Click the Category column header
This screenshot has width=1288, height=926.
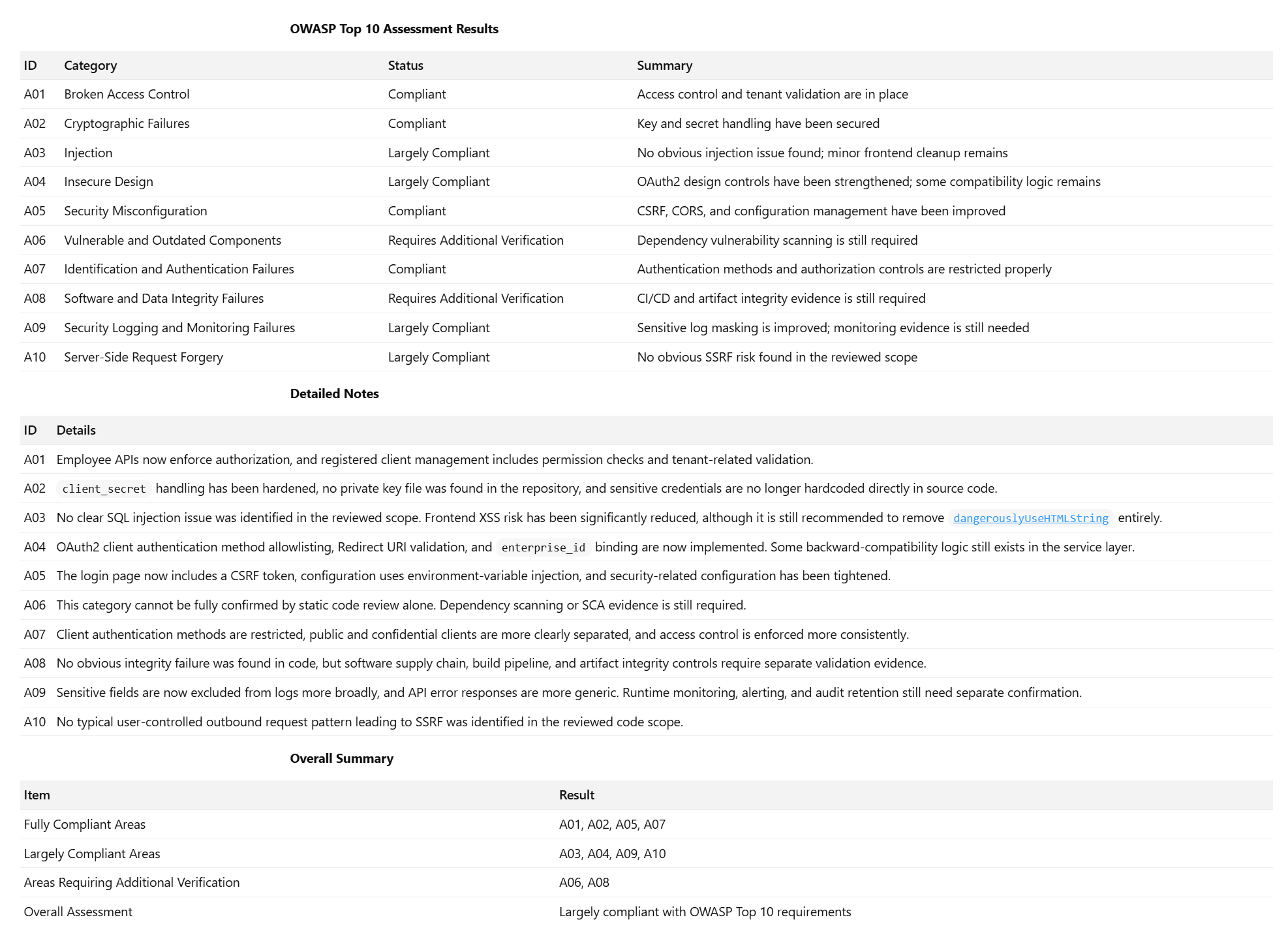pyautogui.click(x=90, y=65)
